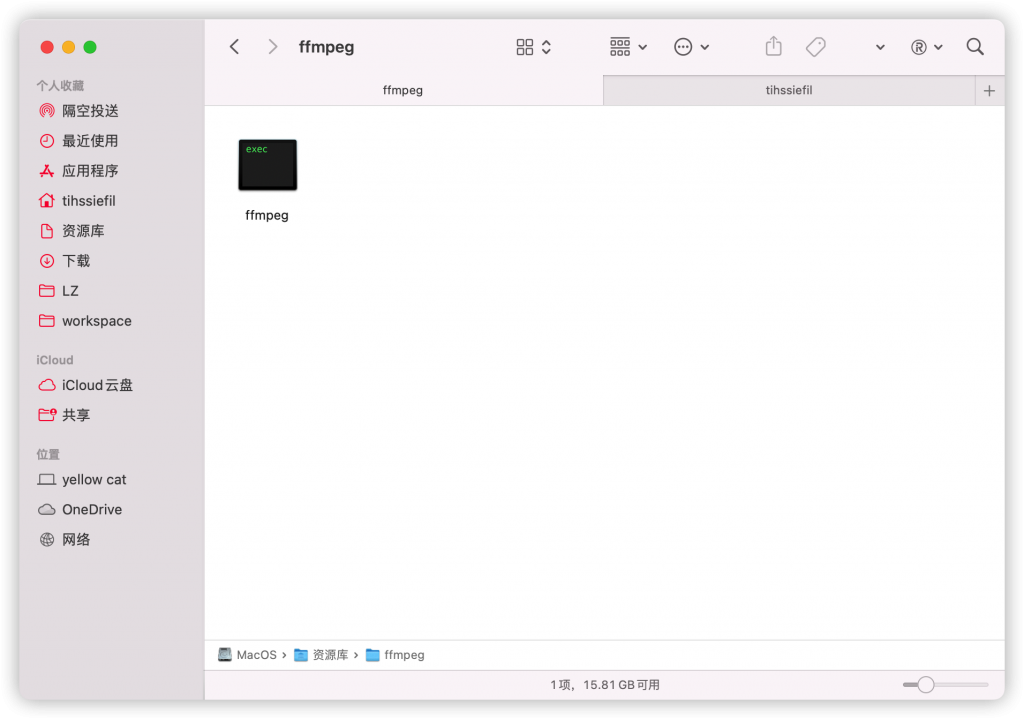The image size is (1024, 719).
Task: Add a new tab with plus button
Action: click(x=989, y=91)
